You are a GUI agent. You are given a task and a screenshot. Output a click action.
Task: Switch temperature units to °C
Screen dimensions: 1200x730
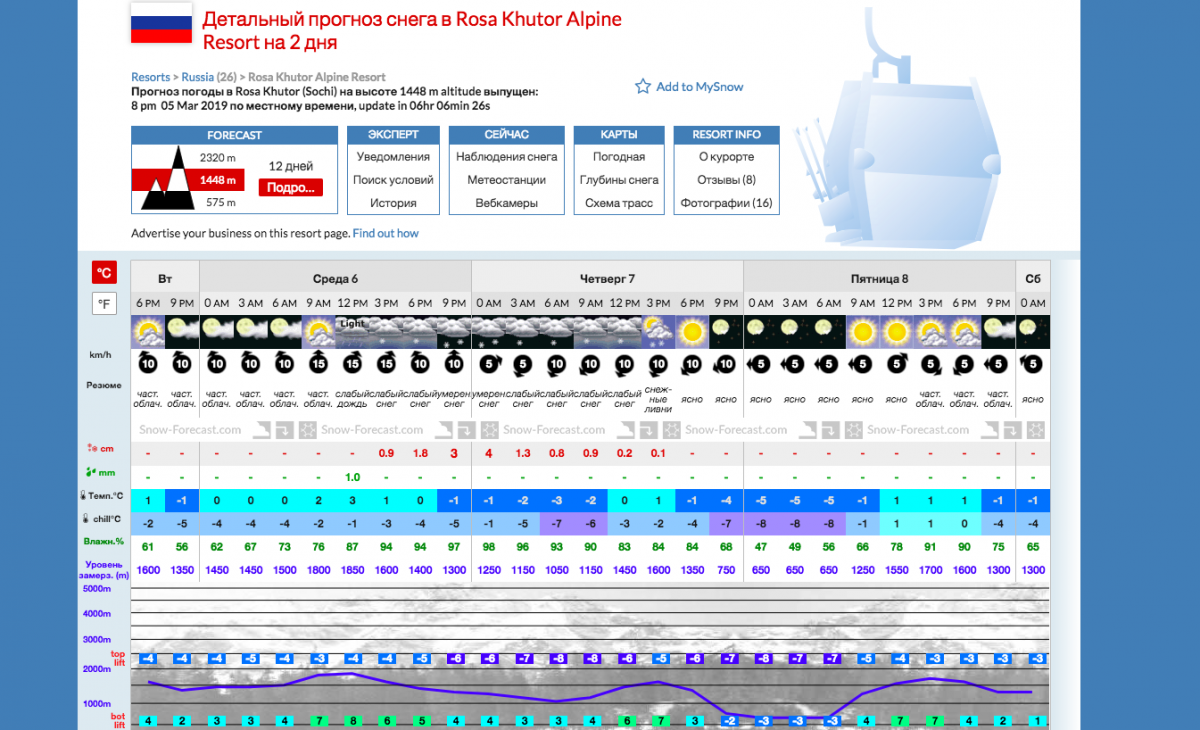pyautogui.click(x=104, y=272)
